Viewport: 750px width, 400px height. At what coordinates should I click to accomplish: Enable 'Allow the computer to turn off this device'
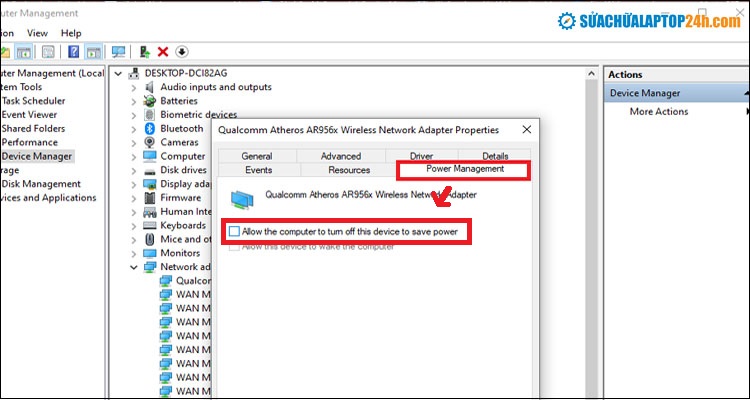point(234,232)
